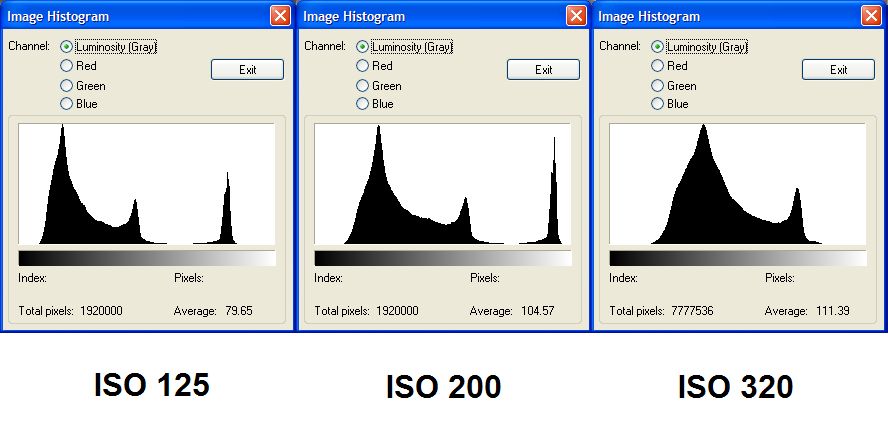The width and height of the screenshot is (888, 433).
Task: Close the ISO 200 Image Histogram window
Action: (577, 16)
